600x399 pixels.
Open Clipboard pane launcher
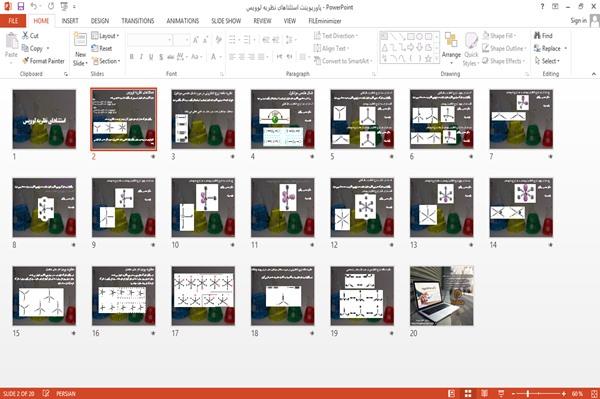click(x=66, y=74)
